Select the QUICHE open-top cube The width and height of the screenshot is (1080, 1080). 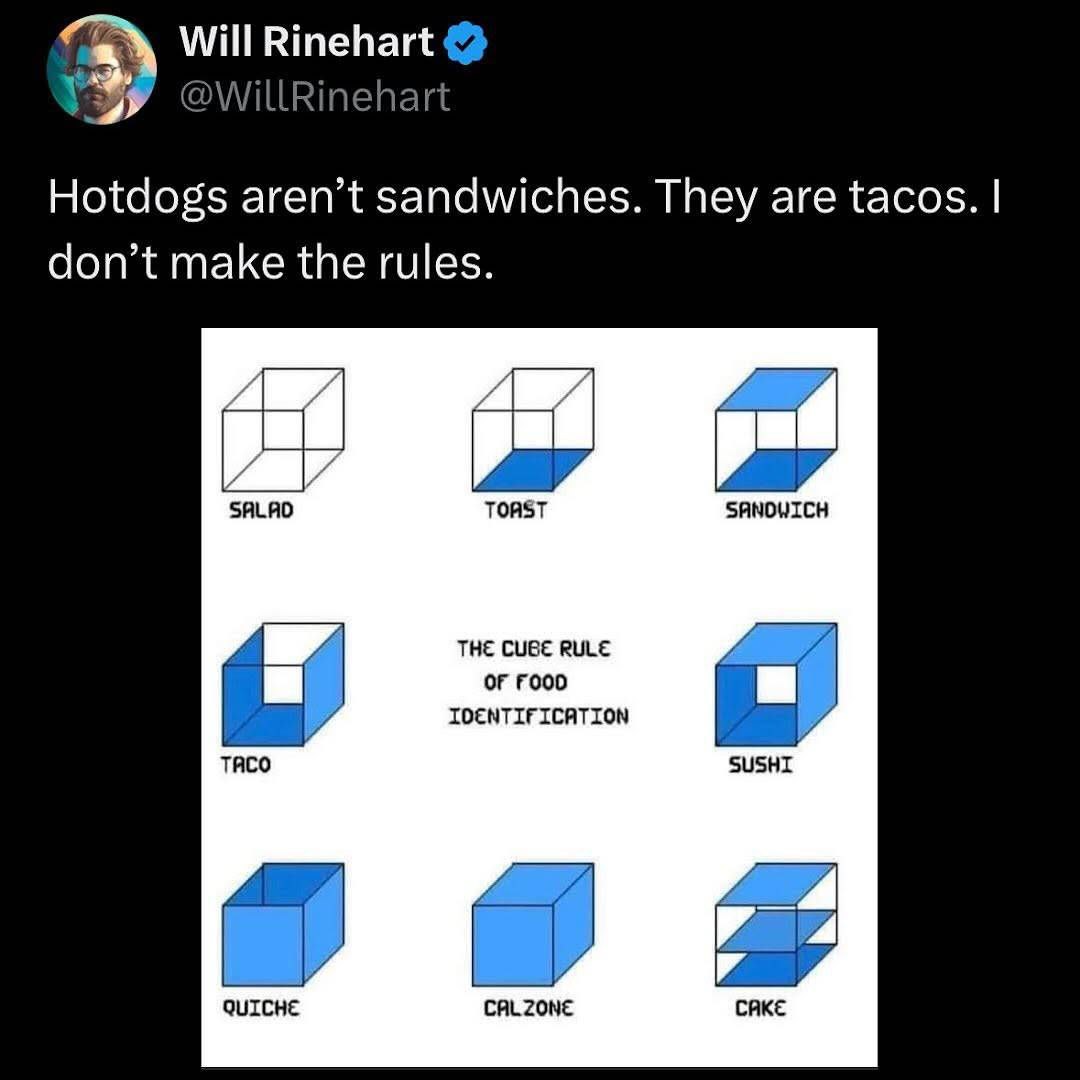283,925
